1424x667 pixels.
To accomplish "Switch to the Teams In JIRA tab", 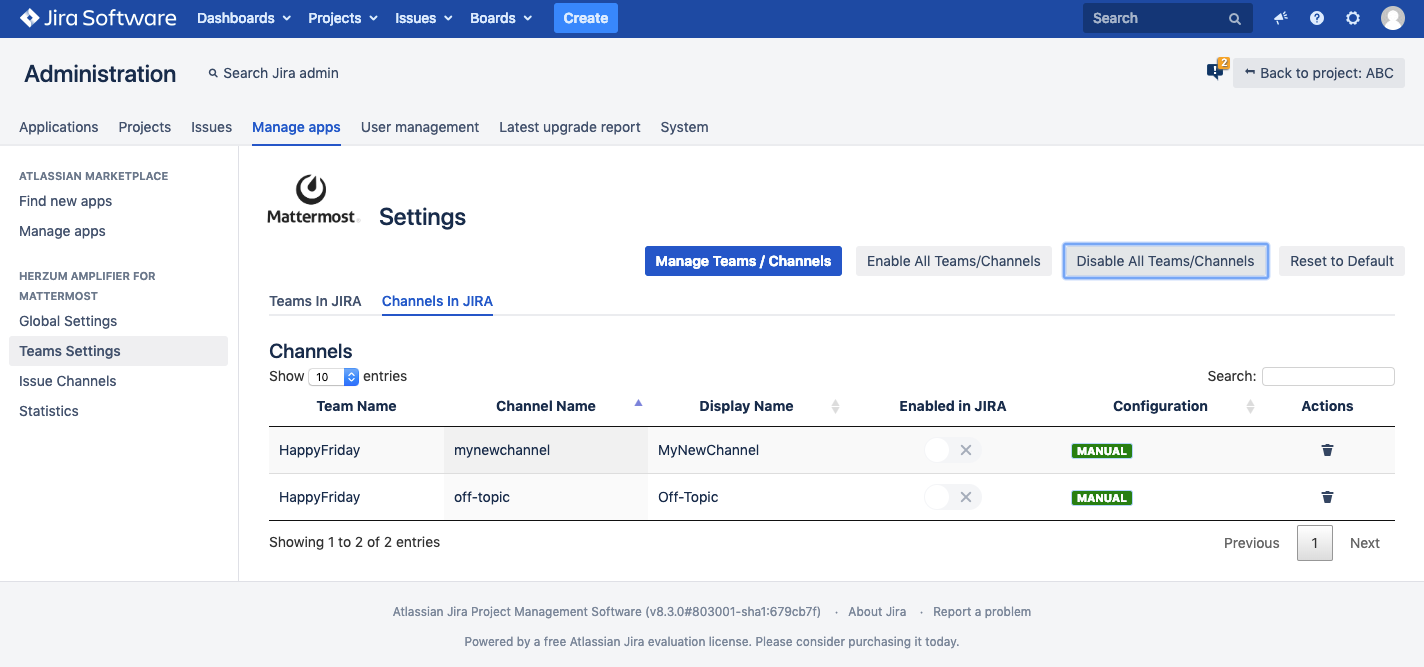I will 315,301.
